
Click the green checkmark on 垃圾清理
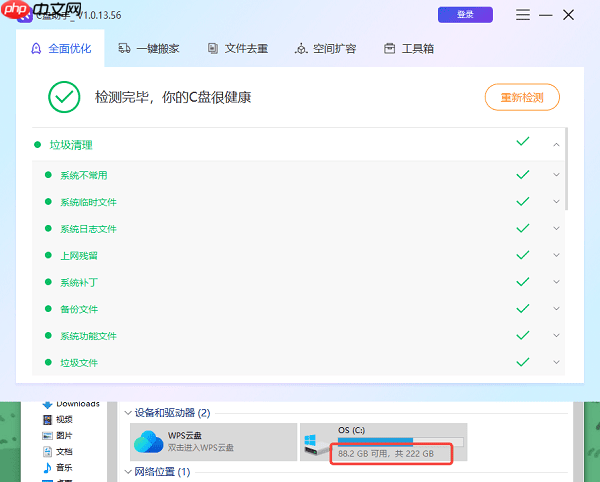click(523, 142)
